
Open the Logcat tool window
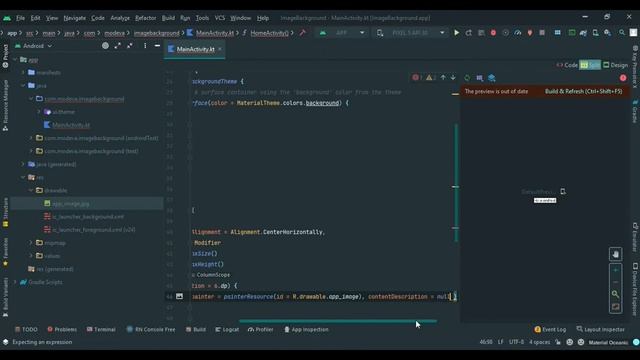point(227,329)
